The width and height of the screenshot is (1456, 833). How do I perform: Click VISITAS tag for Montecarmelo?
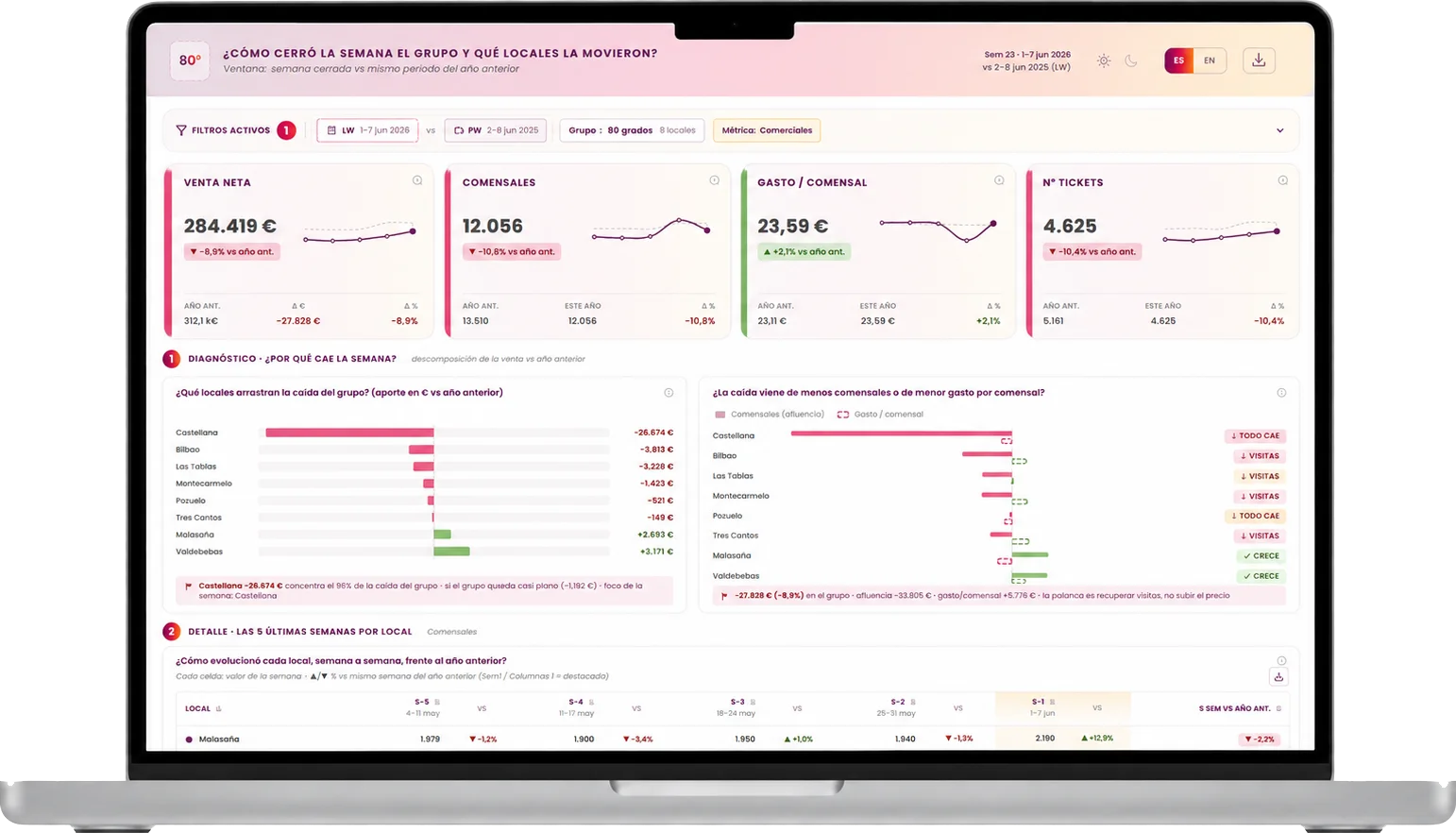tap(1260, 496)
